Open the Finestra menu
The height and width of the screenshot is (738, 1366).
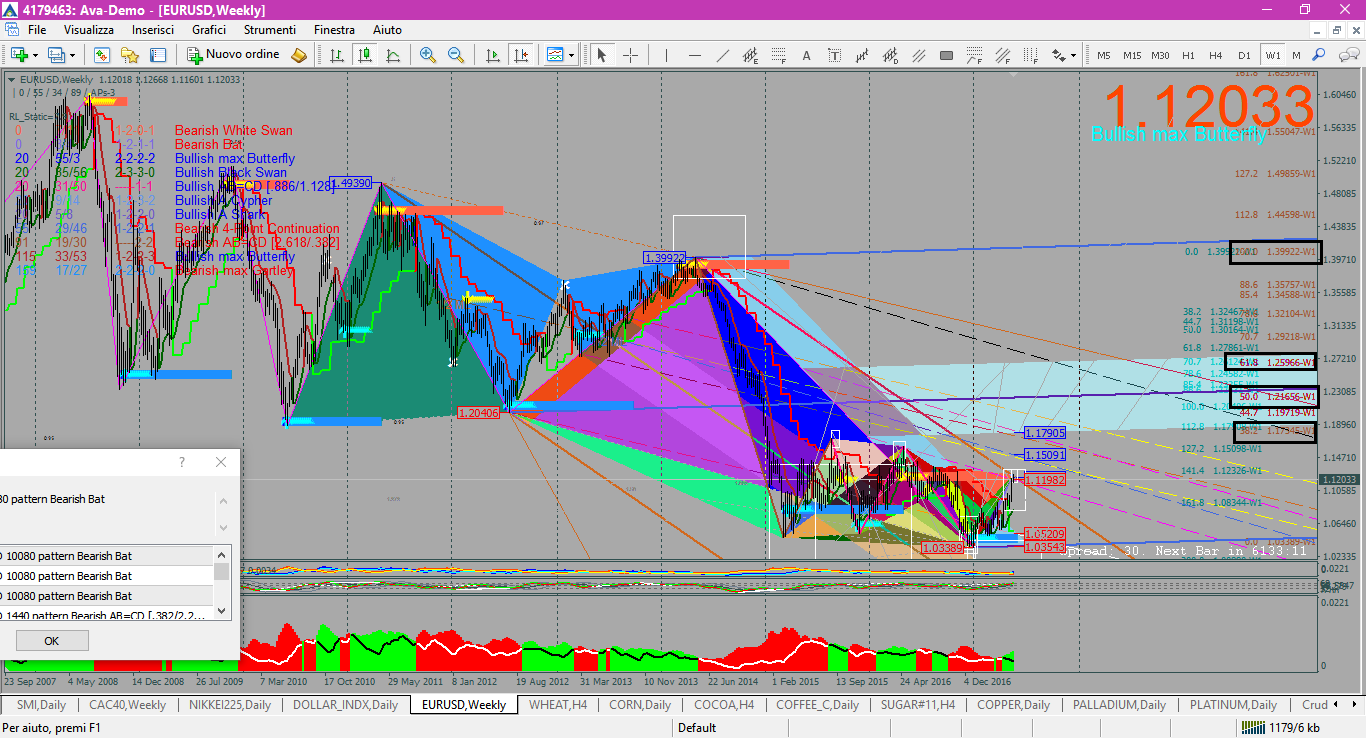pyautogui.click(x=334, y=30)
